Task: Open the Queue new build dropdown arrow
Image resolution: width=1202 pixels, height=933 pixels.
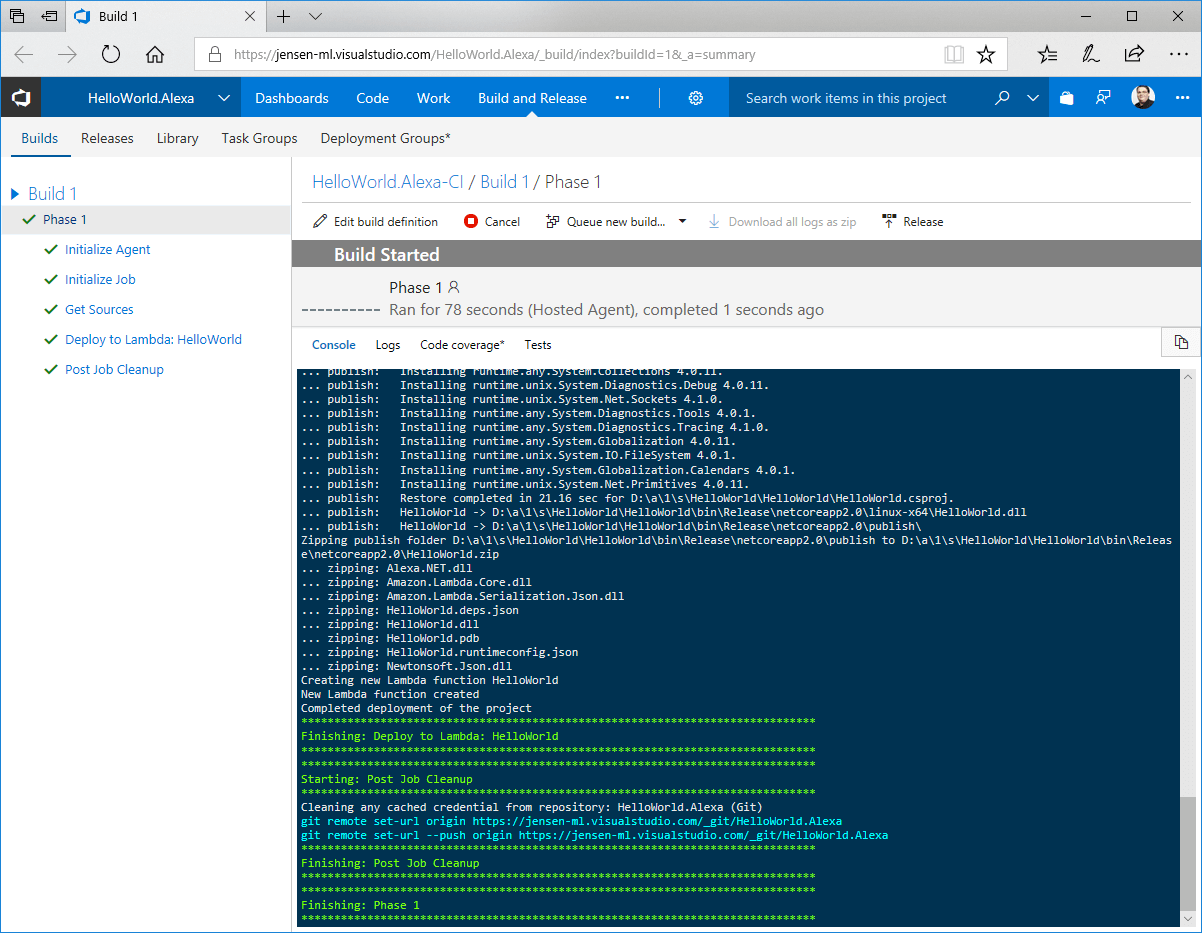Action: click(x=683, y=221)
